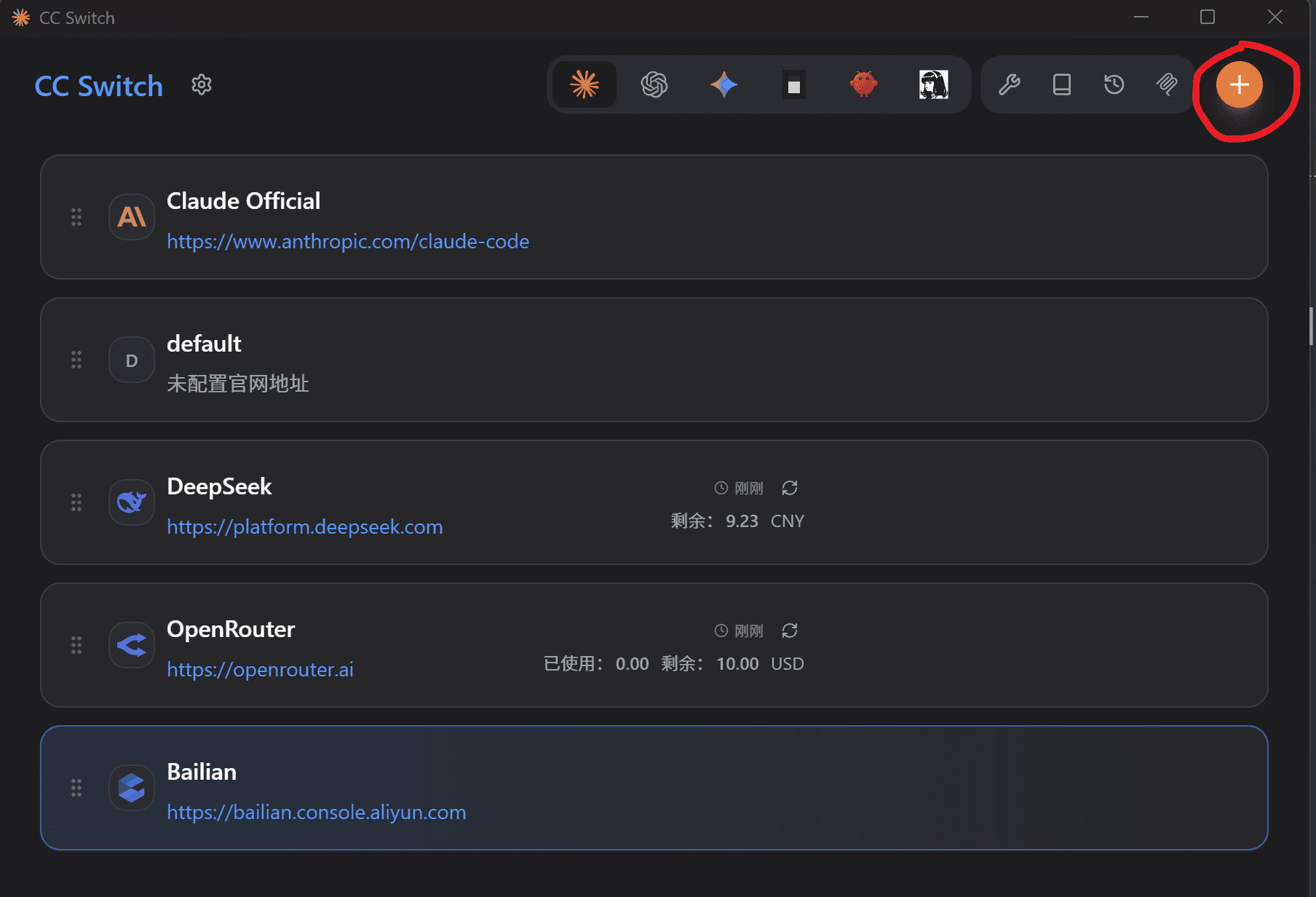Select the Bailian provider name
Screen dimensions: 1316x897
(x=202, y=772)
